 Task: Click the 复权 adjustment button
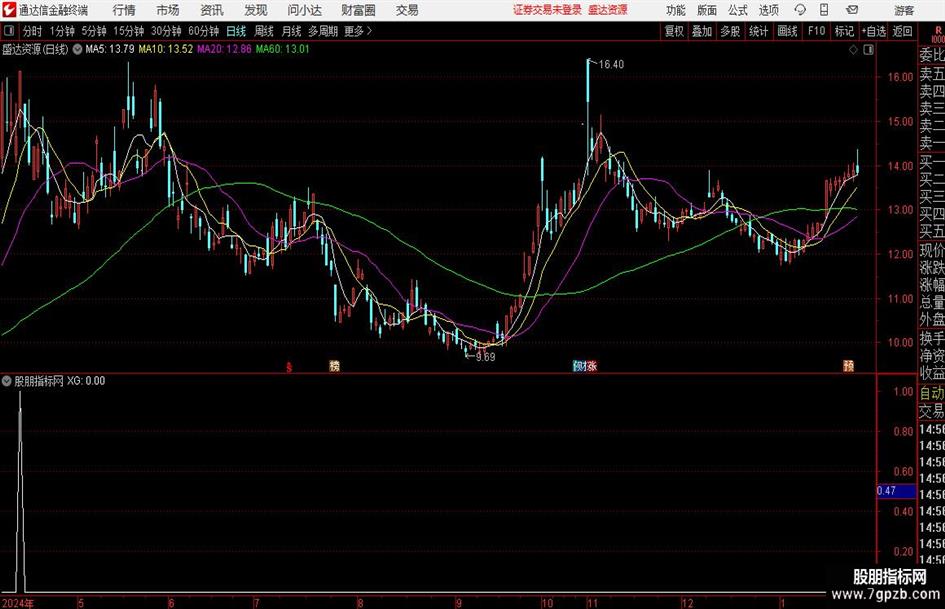tap(674, 31)
